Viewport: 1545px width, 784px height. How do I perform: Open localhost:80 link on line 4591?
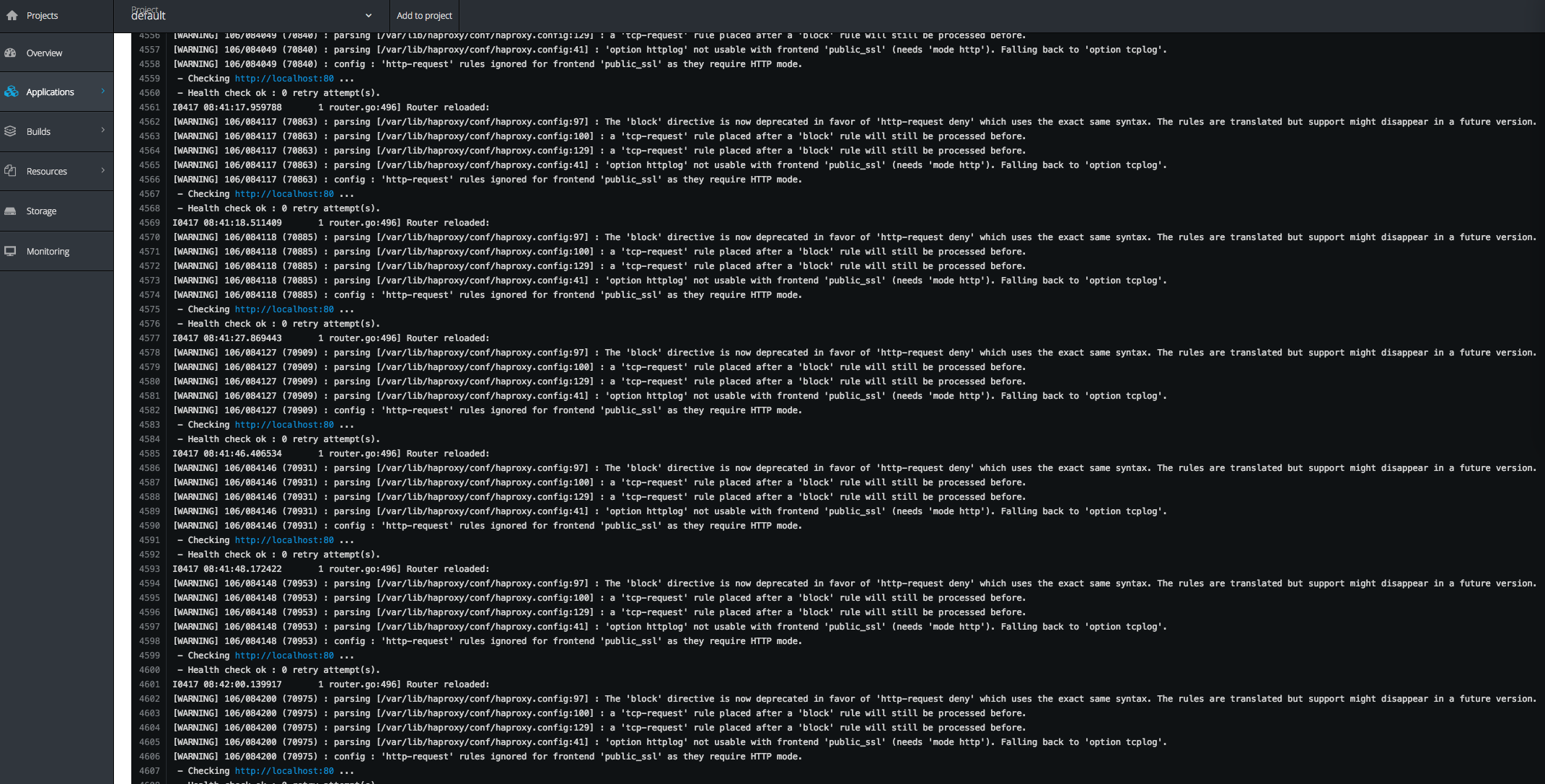pyautogui.click(x=284, y=540)
